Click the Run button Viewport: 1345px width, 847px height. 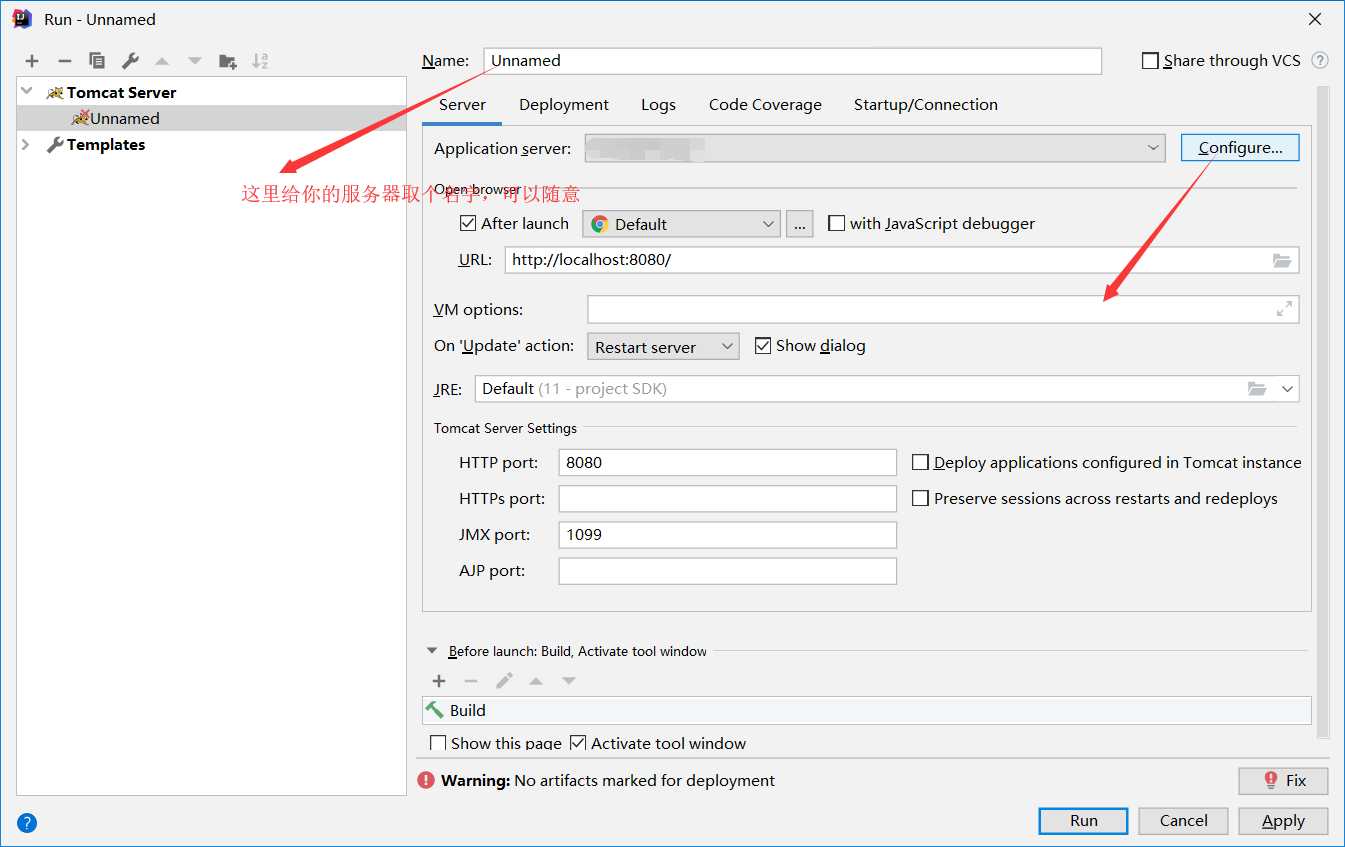[1084, 821]
